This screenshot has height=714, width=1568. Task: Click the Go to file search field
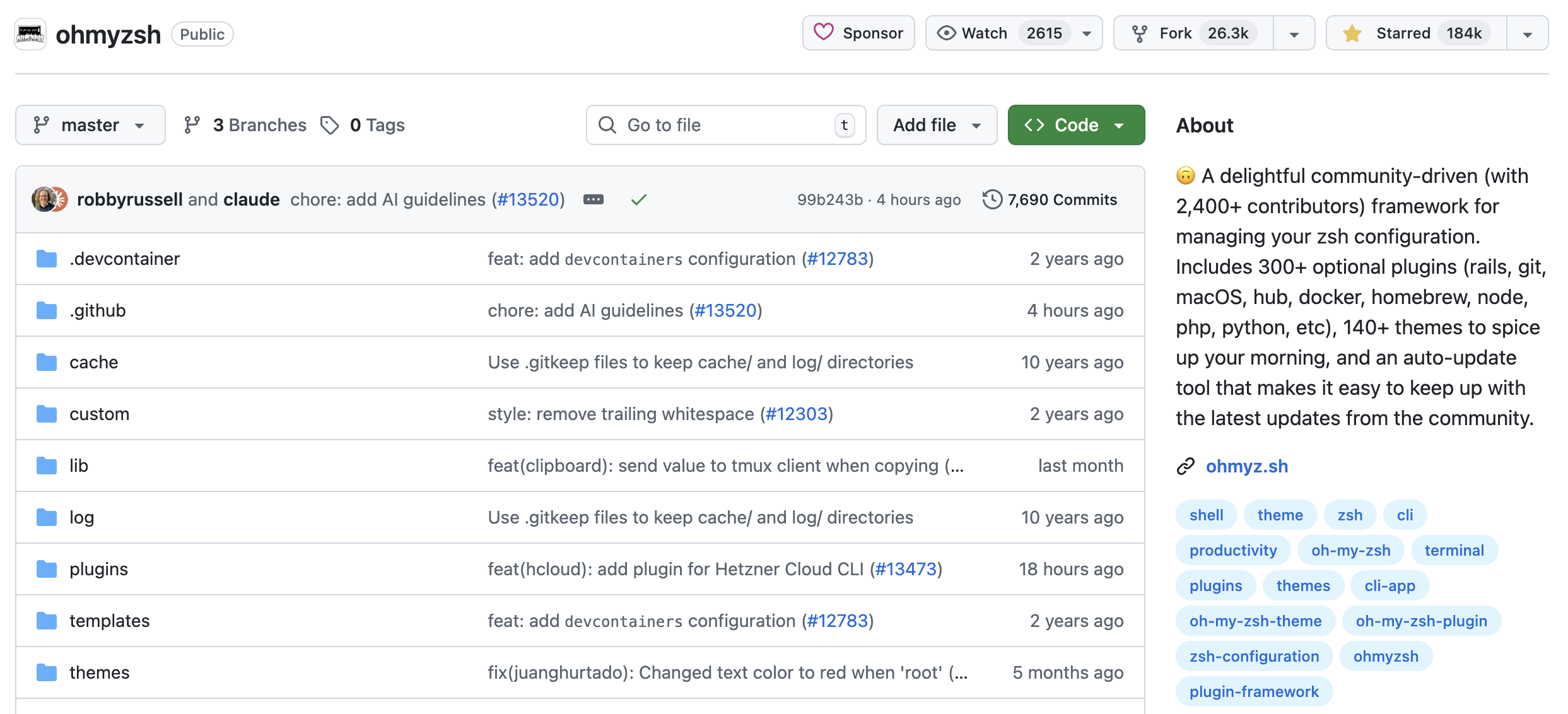724,125
